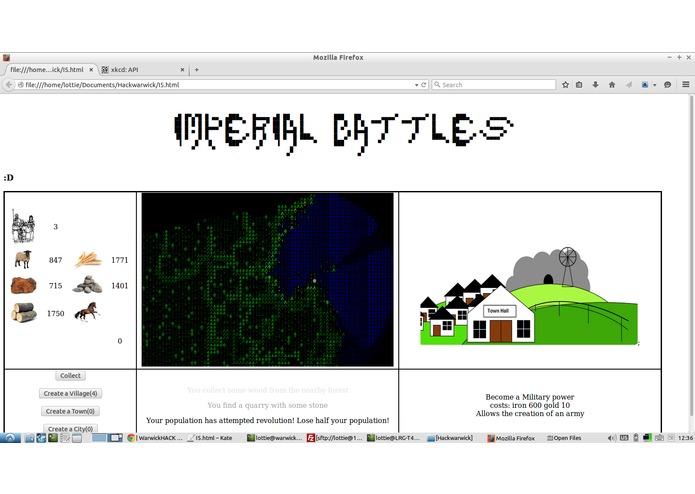
Task: Click the terminal launcher icon in taskbar
Action: coord(53,438)
